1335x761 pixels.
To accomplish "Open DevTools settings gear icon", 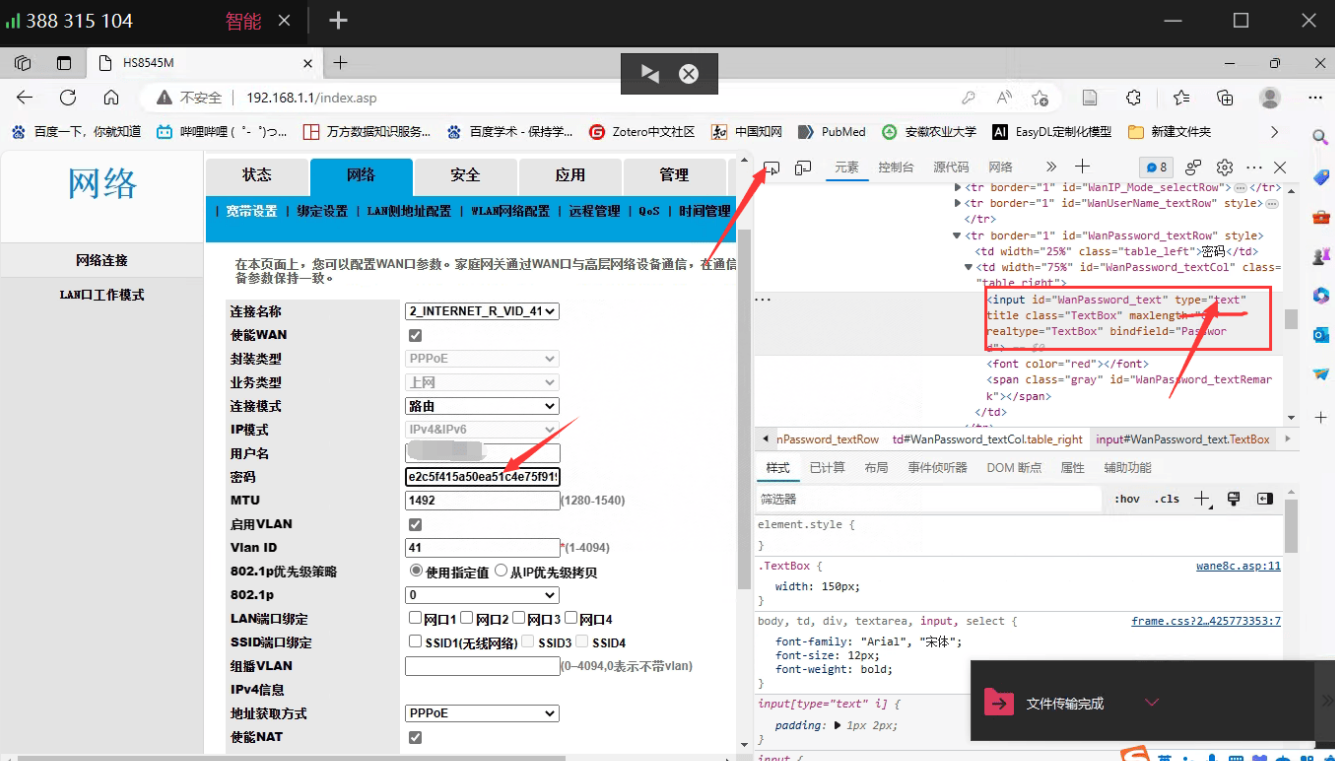I will tap(1224, 168).
